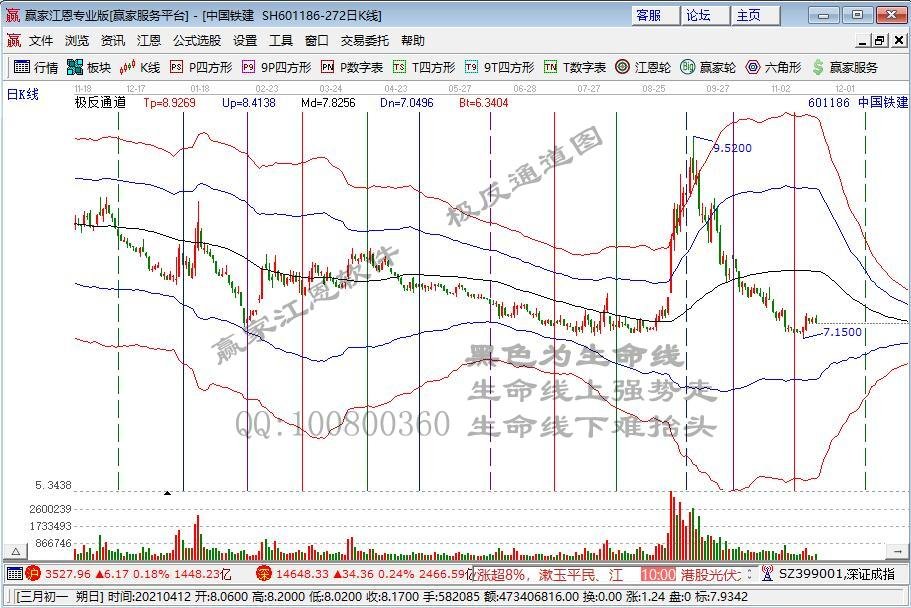Open the 板块 sector icon
Image resolution: width=911 pixels, height=608 pixels.
[74, 67]
